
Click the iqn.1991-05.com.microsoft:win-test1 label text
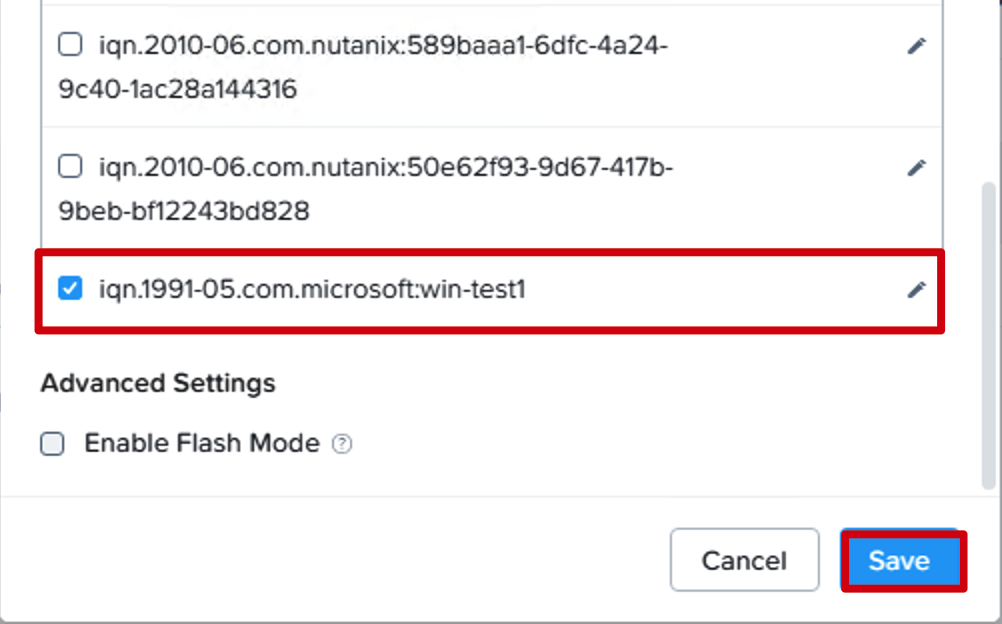pyautogui.click(x=312, y=290)
